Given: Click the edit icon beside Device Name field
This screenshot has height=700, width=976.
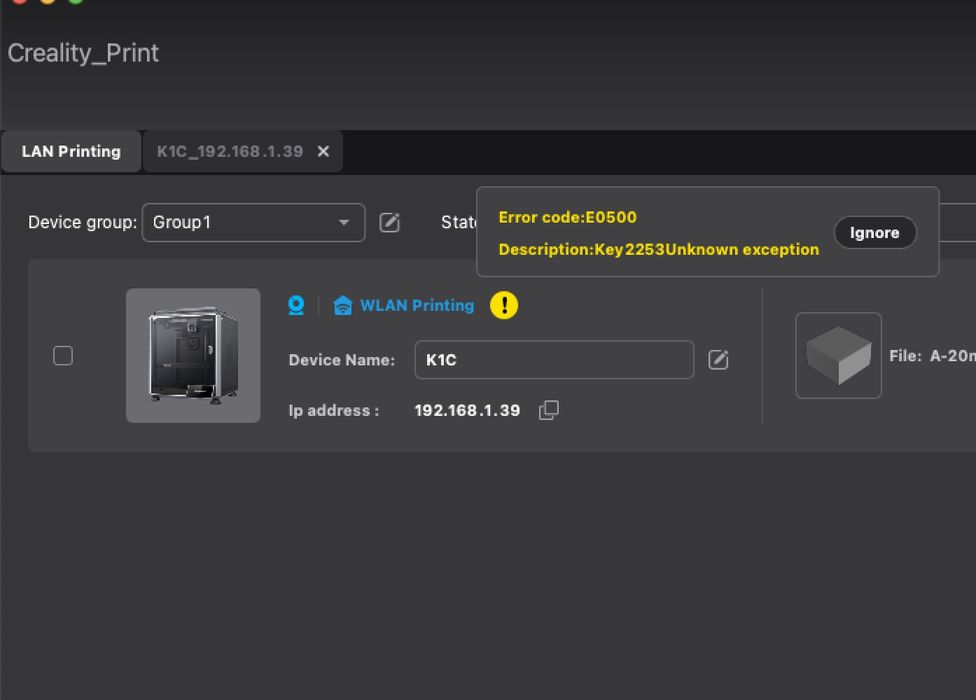Looking at the screenshot, I should click(718, 360).
